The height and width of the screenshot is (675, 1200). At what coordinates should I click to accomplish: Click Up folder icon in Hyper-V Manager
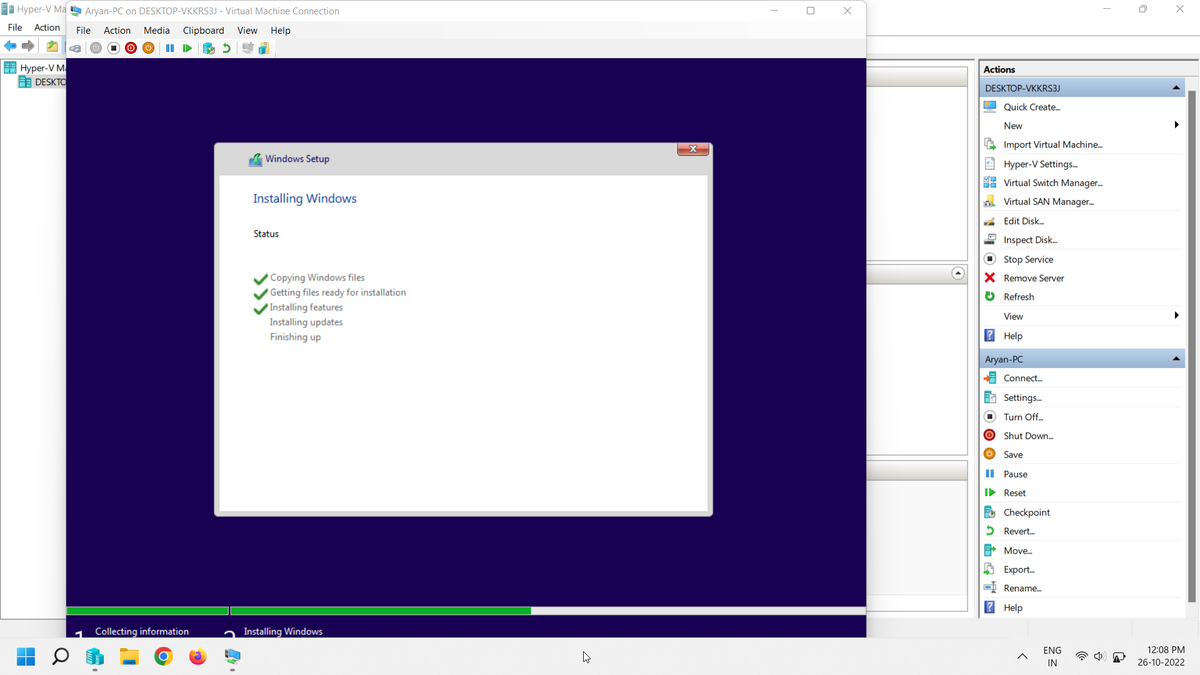click(x=52, y=46)
